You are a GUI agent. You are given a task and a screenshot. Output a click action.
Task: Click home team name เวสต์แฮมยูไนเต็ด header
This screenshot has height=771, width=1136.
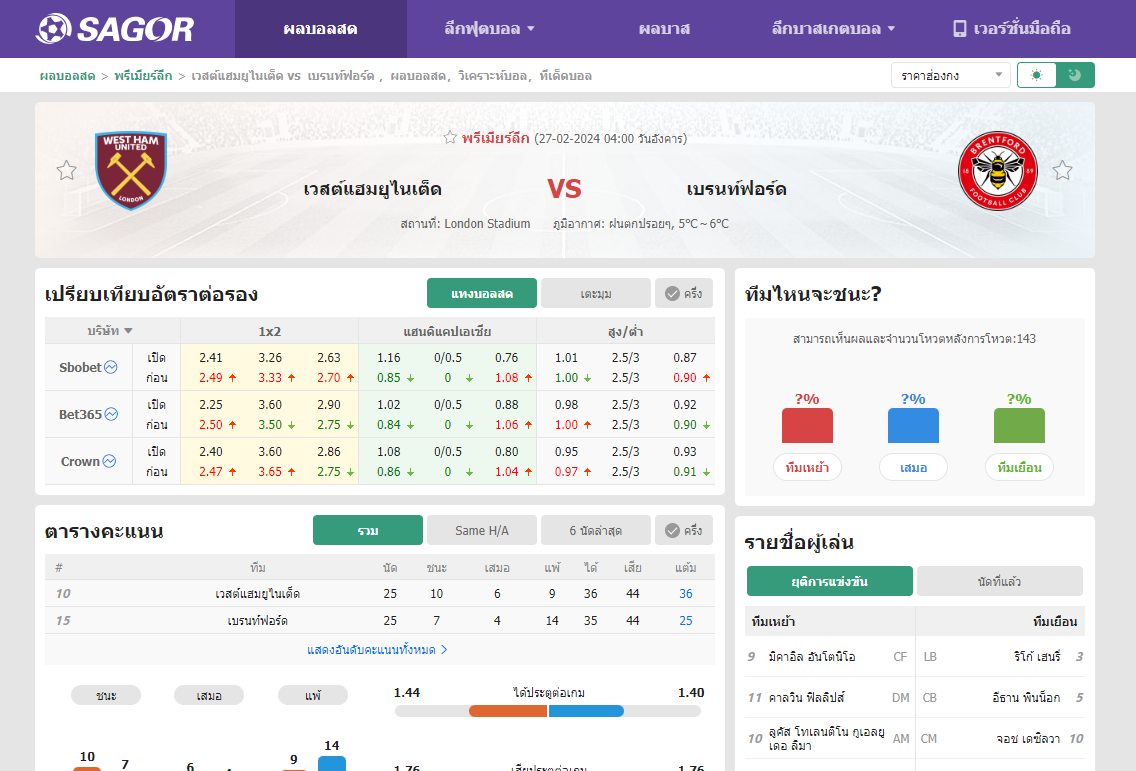[372, 189]
